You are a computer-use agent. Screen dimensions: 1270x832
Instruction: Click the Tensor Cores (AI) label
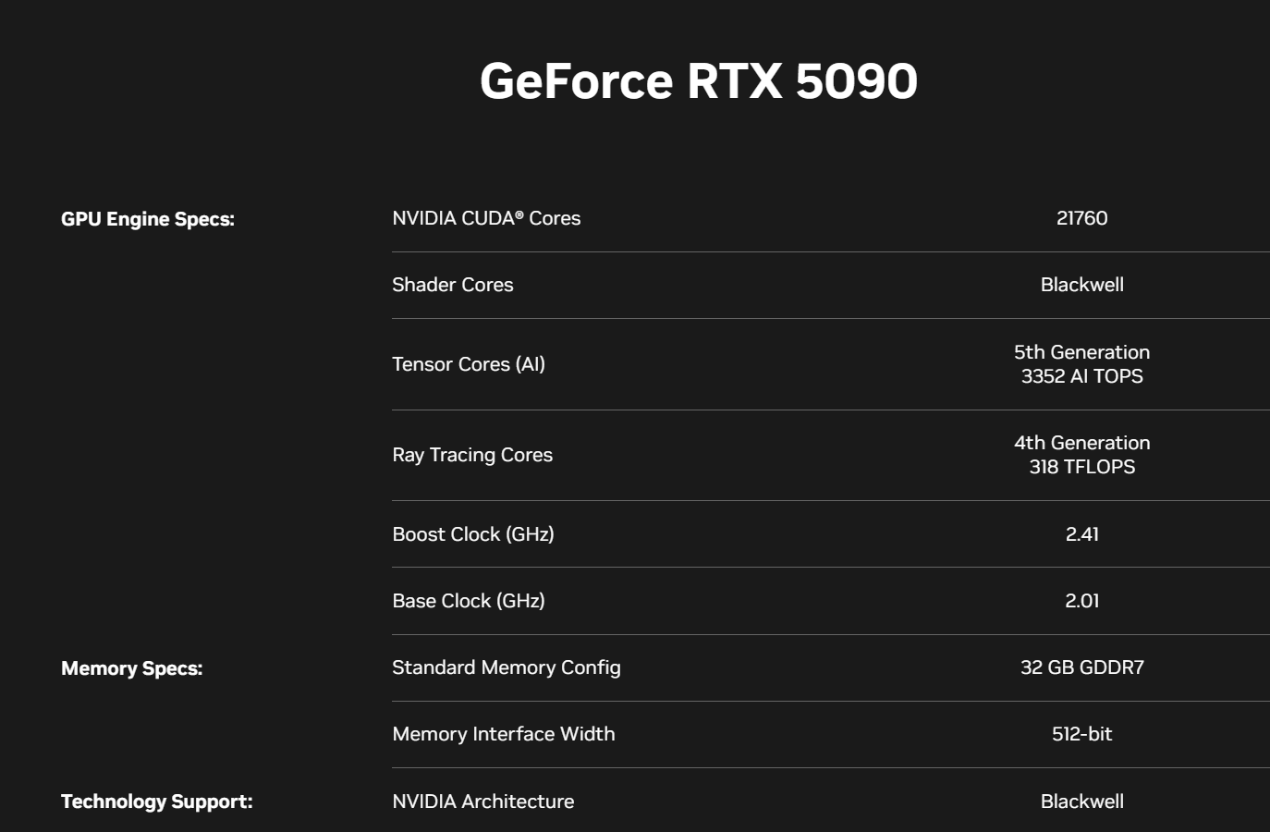[x=468, y=364]
